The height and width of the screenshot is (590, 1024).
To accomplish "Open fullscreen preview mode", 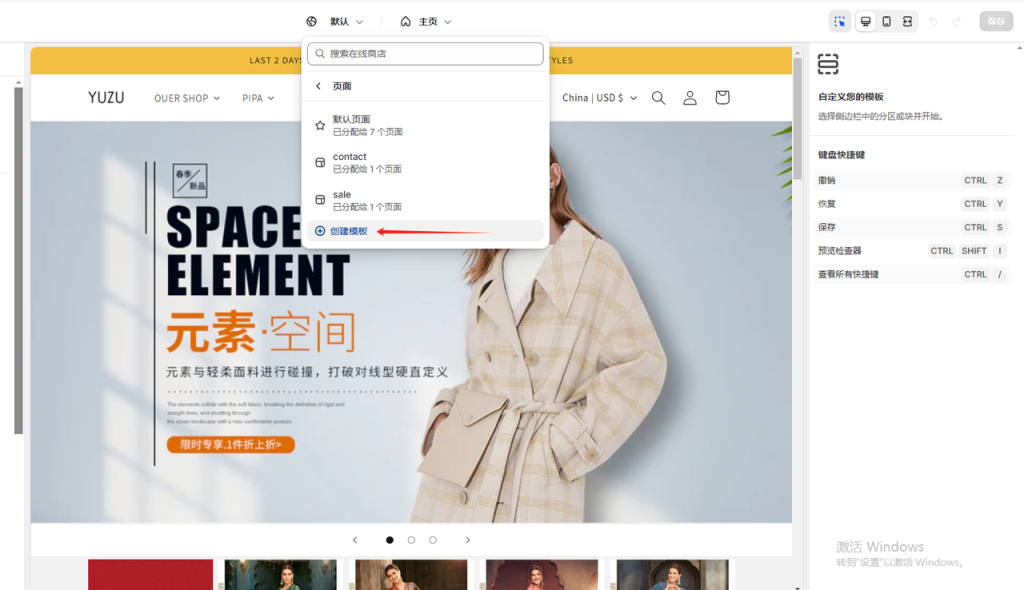I will [x=907, y=20].
